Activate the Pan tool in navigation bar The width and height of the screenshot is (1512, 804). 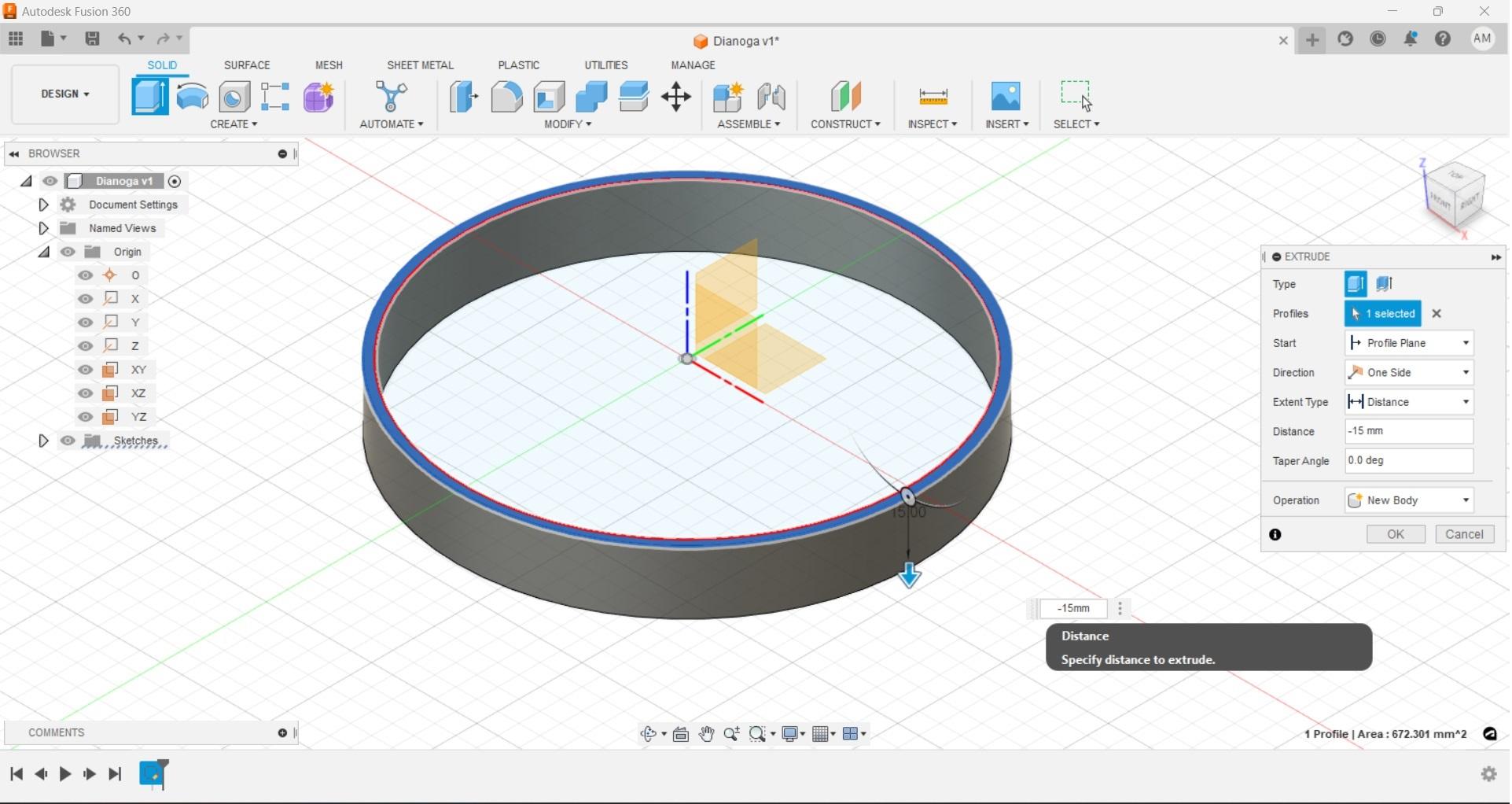coord(706,734)
